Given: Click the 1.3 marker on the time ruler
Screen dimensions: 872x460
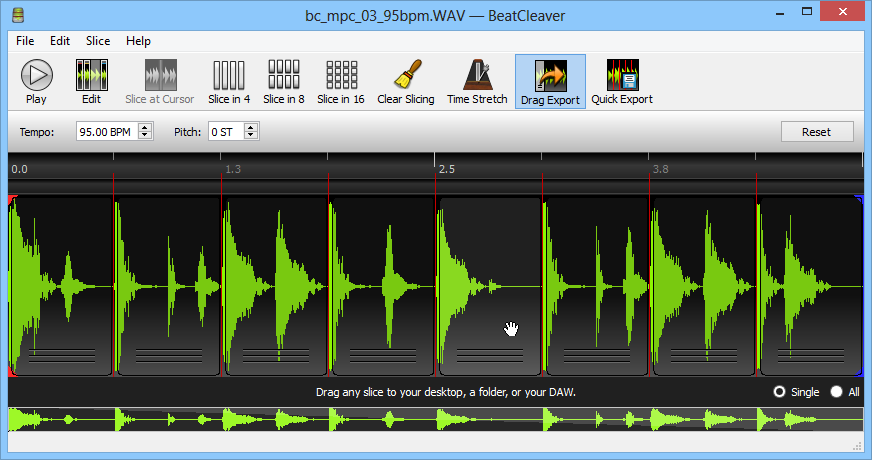Looking at the screenshot, I should point(233,169).
